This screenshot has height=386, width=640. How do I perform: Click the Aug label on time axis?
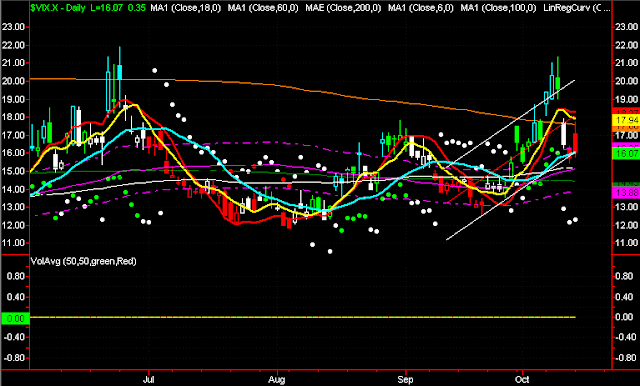click(x=276, y=380)
